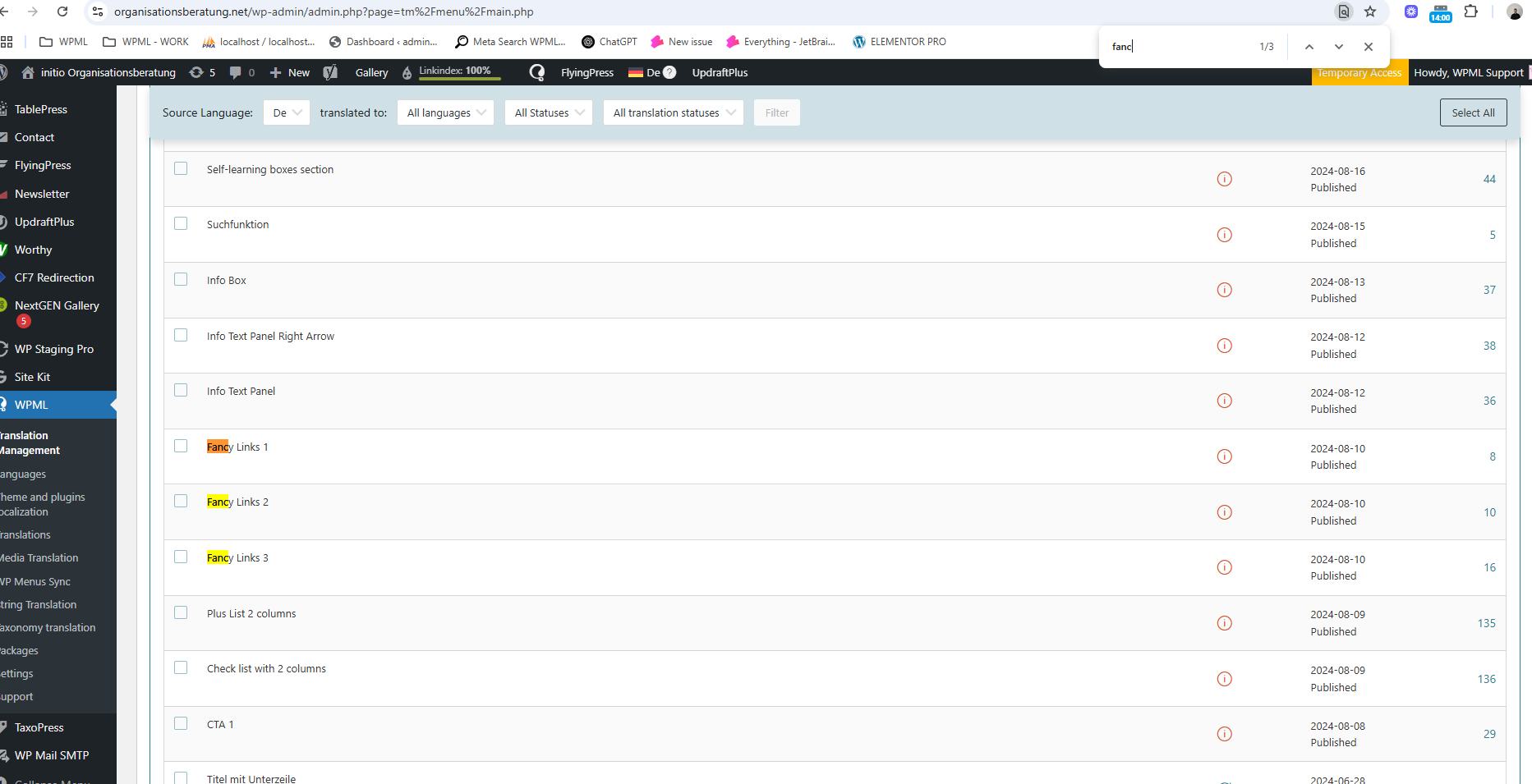Open the ChatGPT bookmark
This screenshot has height=784, width=1532.
coord(609,42)
